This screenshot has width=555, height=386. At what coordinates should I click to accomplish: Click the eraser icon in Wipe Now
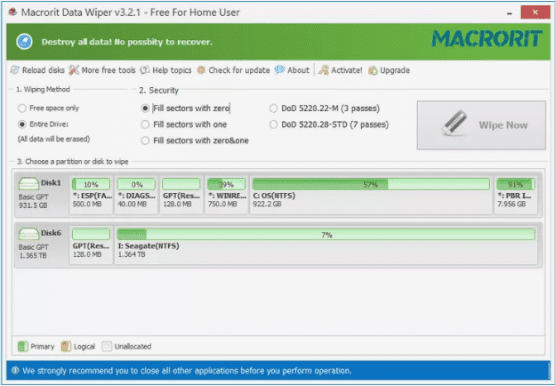[x=454, y=123]
